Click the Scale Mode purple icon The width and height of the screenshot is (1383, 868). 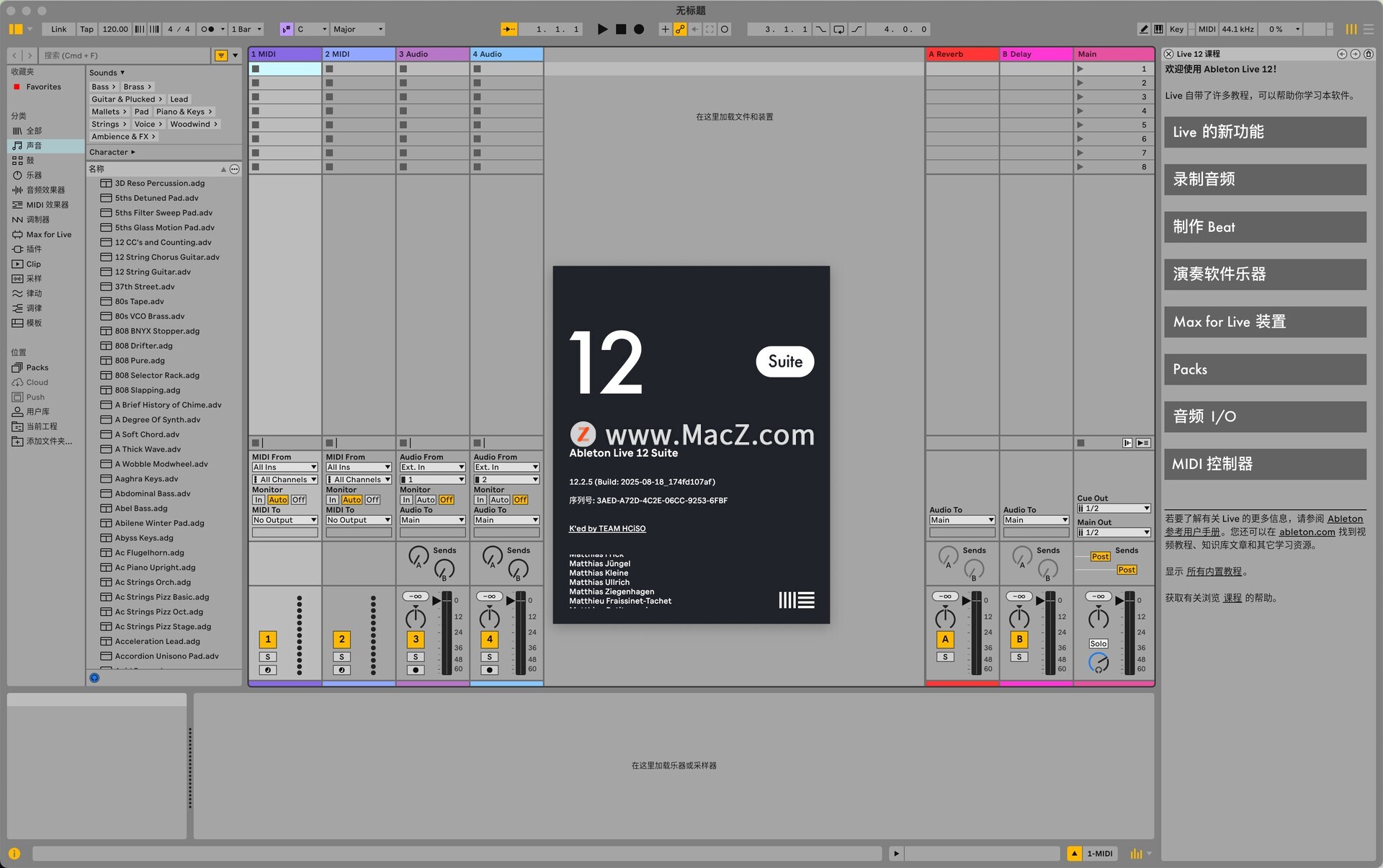(287, 30)
